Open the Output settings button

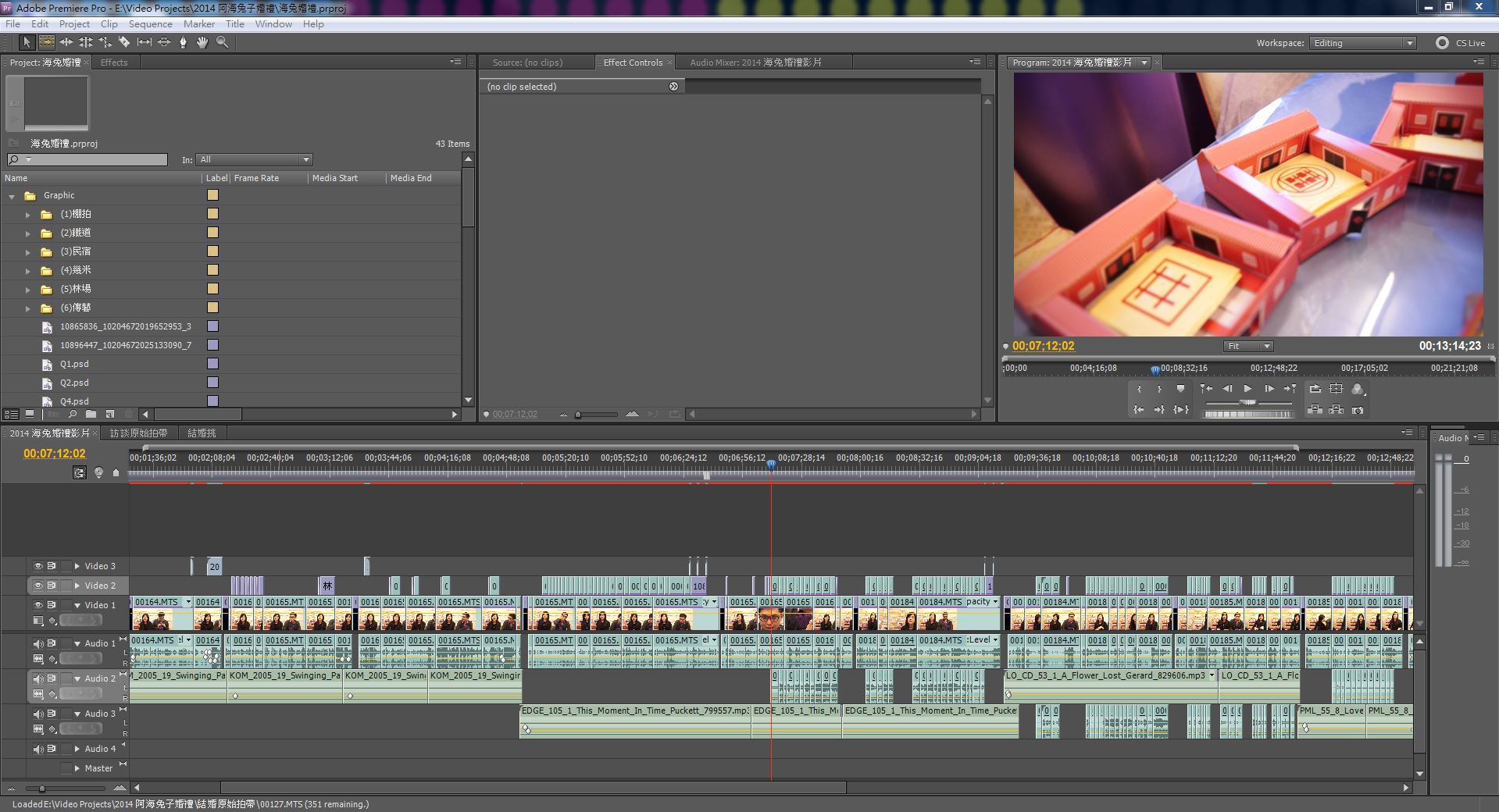click(1358, 389)
